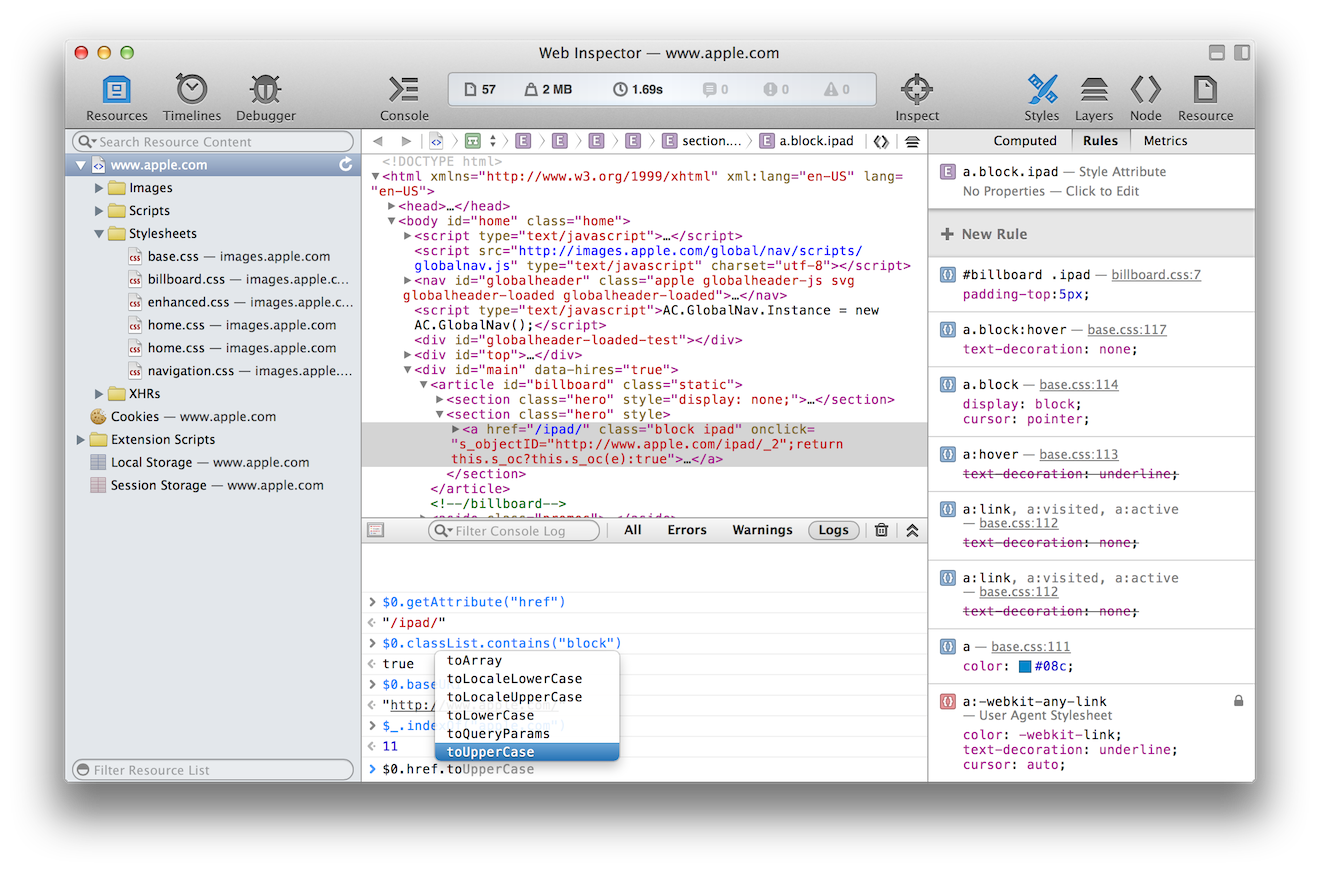Select toUpperCase from the autocomplete list
This screenshot has width=1320, height=872.
490,751
